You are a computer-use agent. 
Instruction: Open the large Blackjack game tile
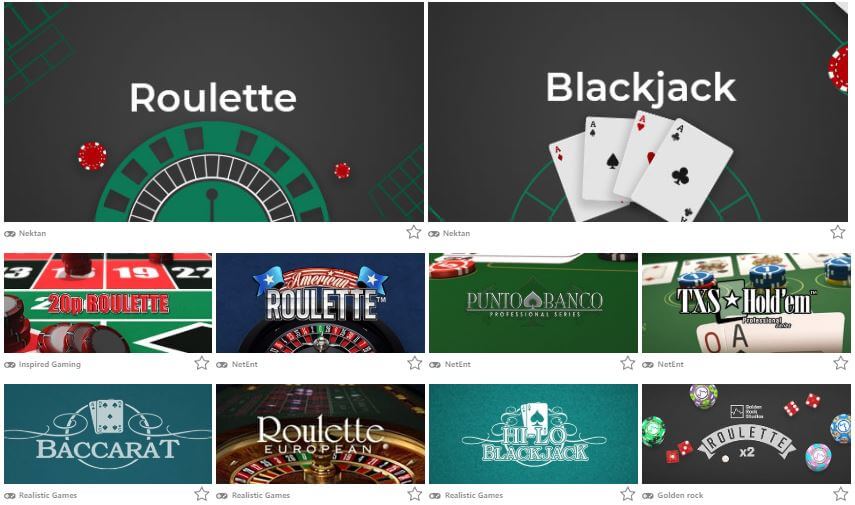pyautogui.click(x=638, y=112)
